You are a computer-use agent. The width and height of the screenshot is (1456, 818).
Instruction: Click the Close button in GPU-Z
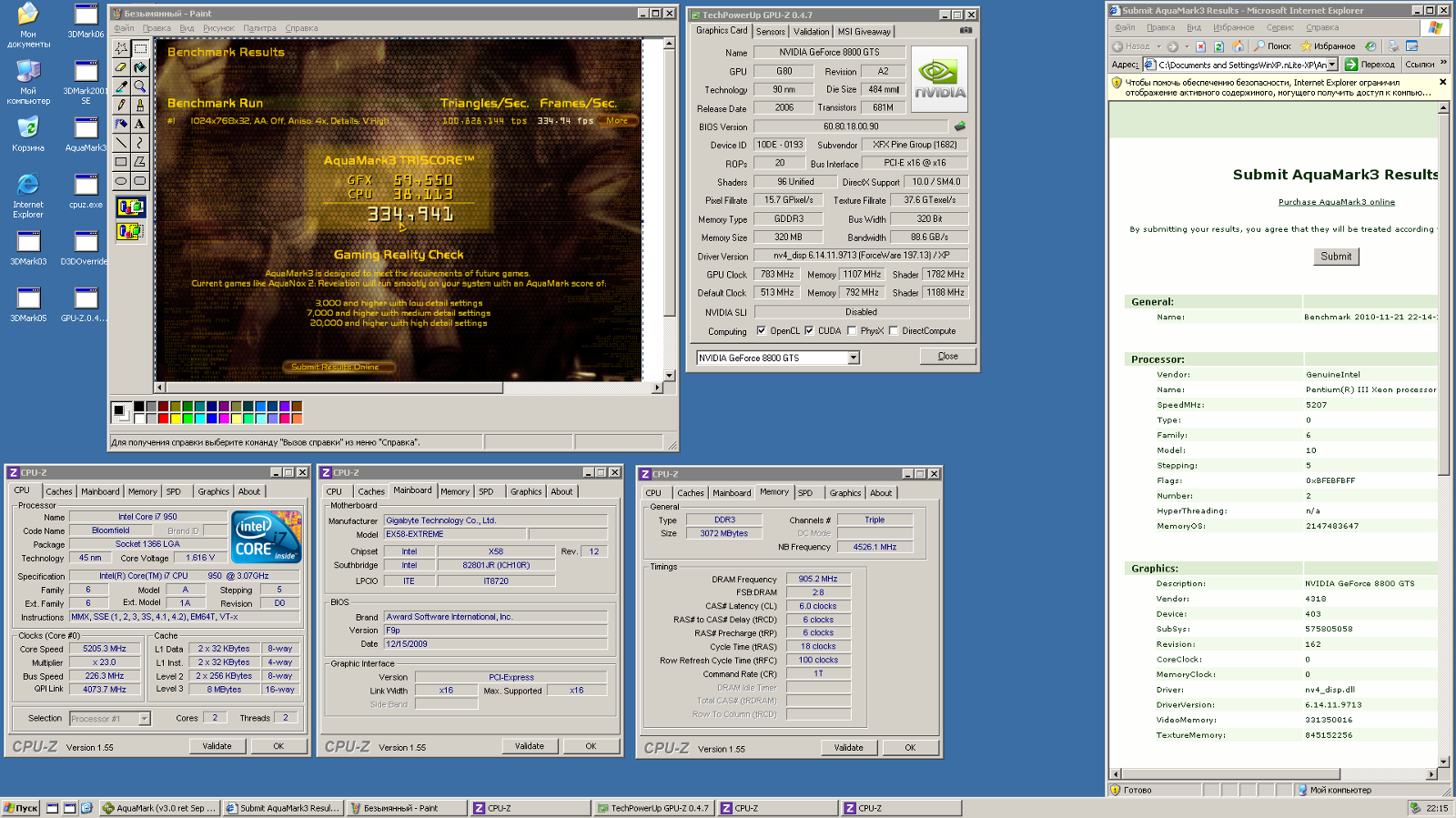947,357
